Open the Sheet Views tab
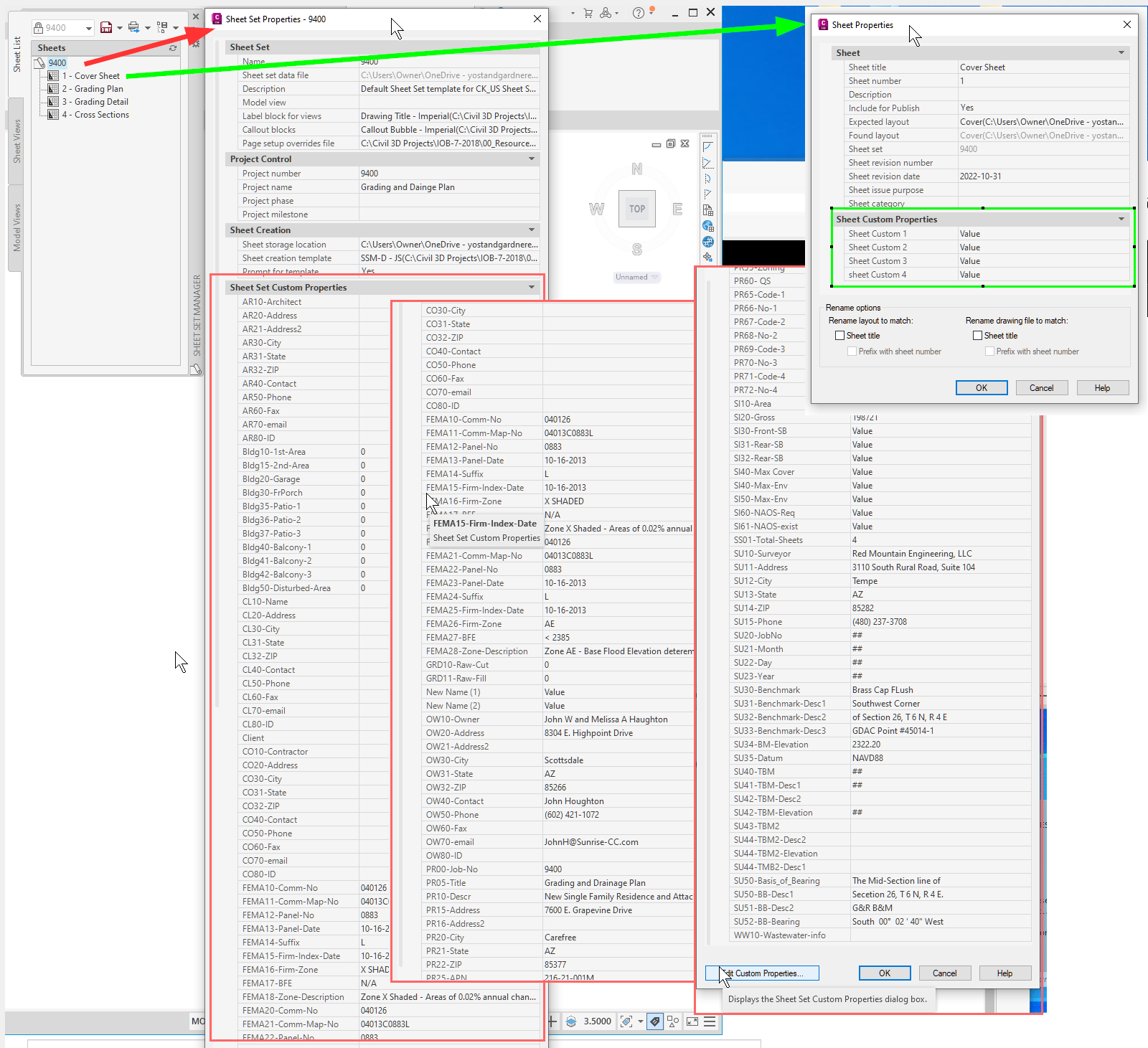Screen dimensions: 1148x1048 tap(16, 138)
